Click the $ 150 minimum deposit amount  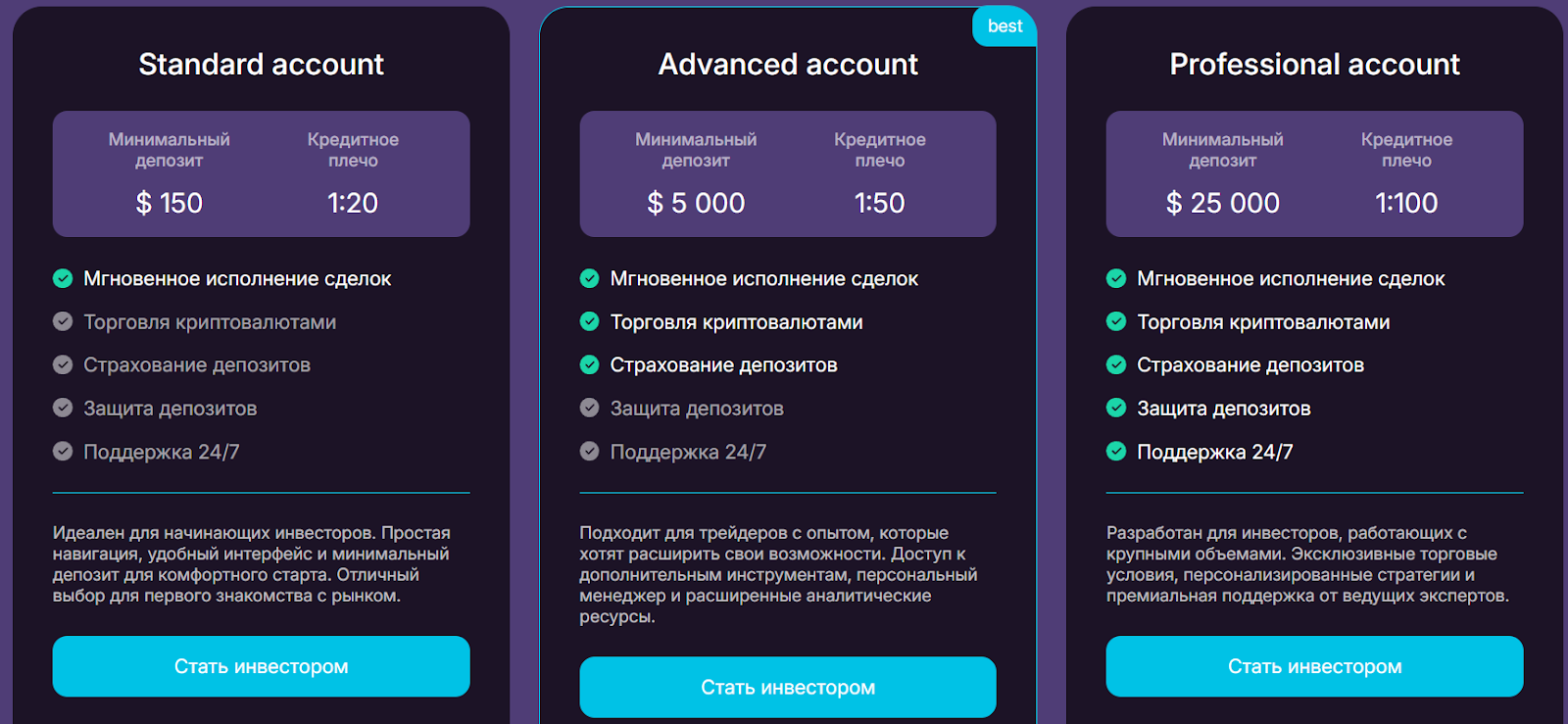(x=169, y=203)
